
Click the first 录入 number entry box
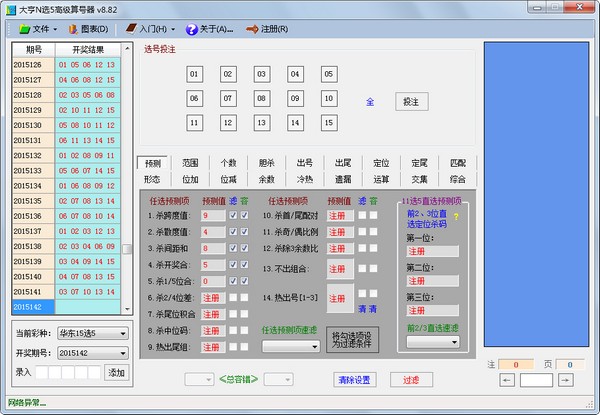[x=42, y=372]
